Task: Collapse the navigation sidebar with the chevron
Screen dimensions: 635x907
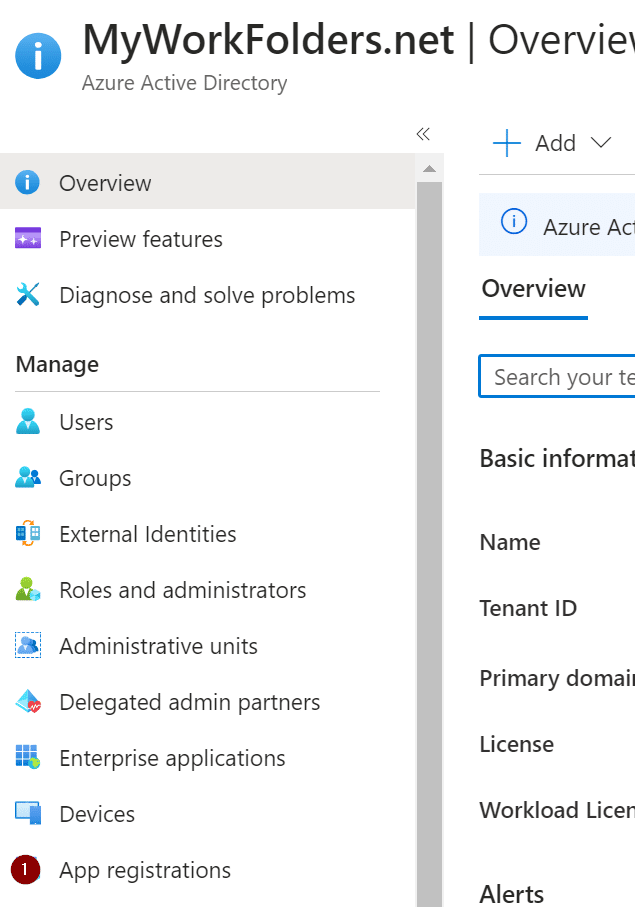Action: (x=422, y=132)
